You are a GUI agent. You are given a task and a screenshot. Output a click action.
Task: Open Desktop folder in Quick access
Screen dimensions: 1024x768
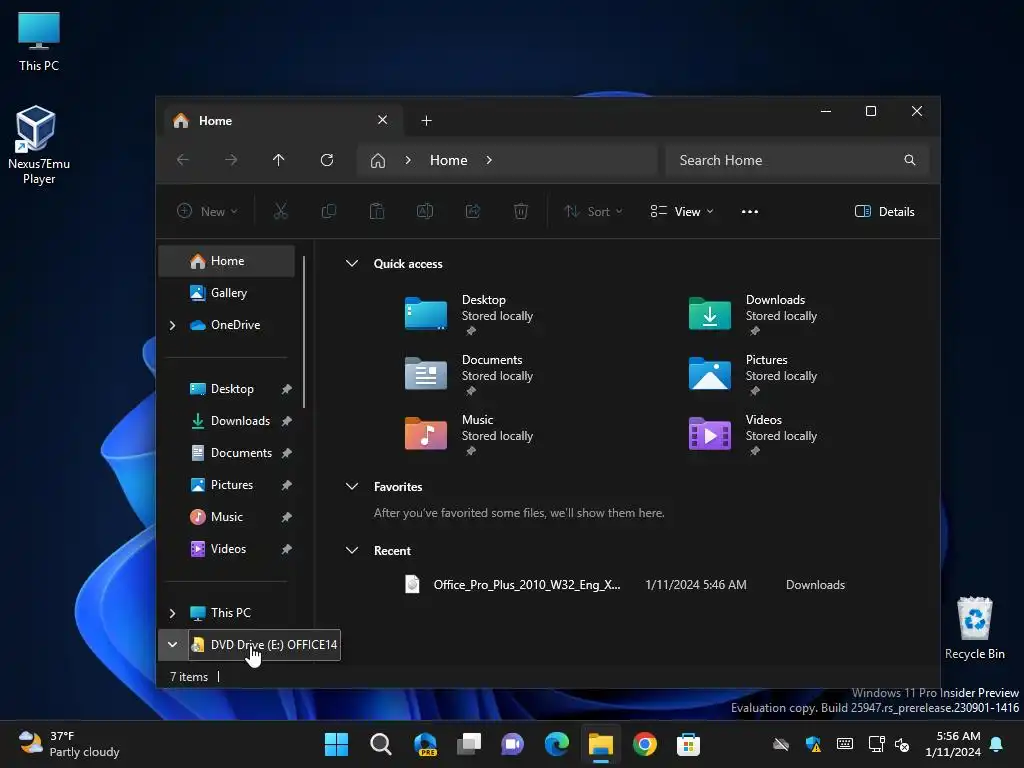[x=470, y=315]
